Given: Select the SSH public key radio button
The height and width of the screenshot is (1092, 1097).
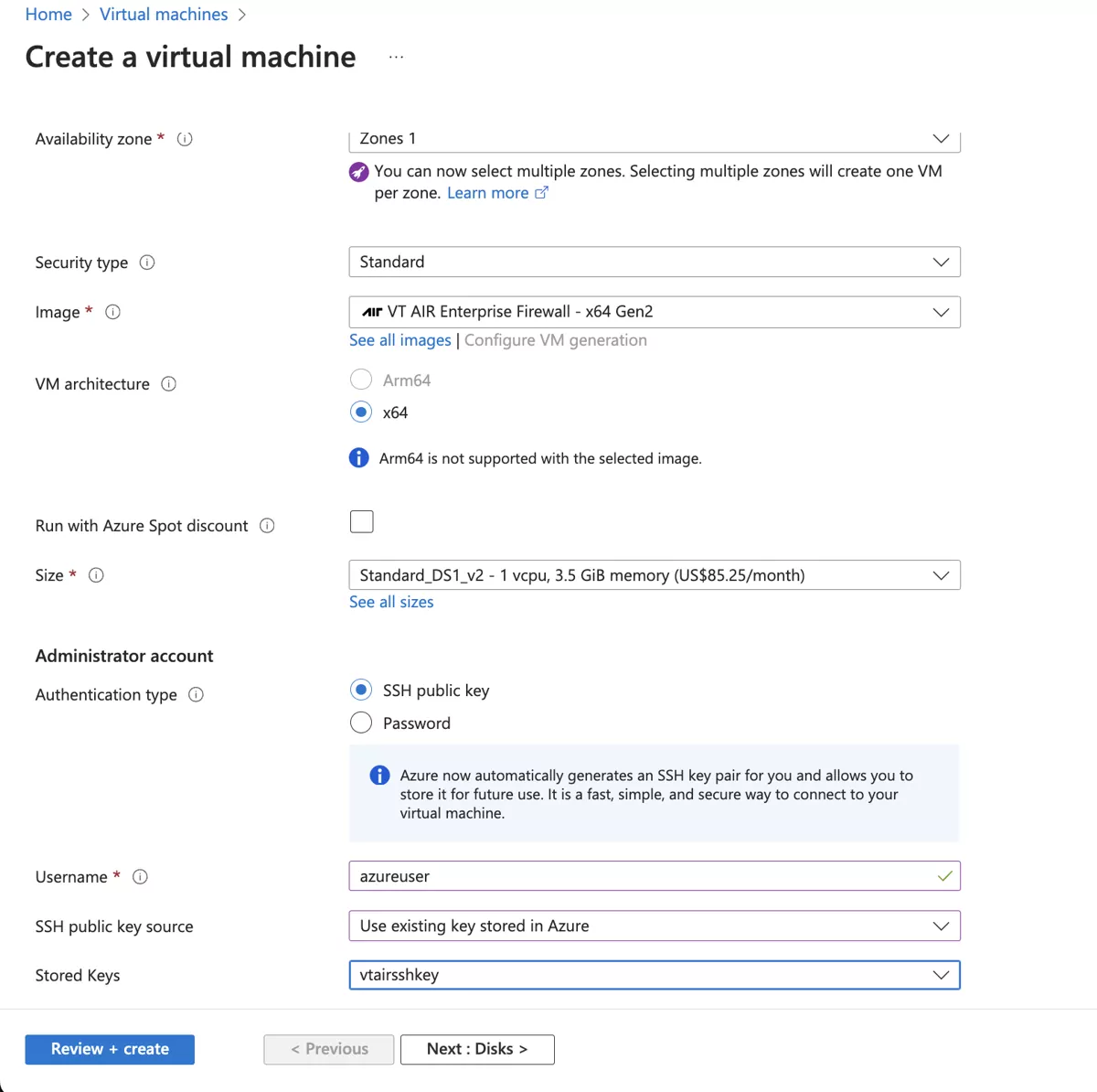Looking at the screenshot, I should point(361,690).
